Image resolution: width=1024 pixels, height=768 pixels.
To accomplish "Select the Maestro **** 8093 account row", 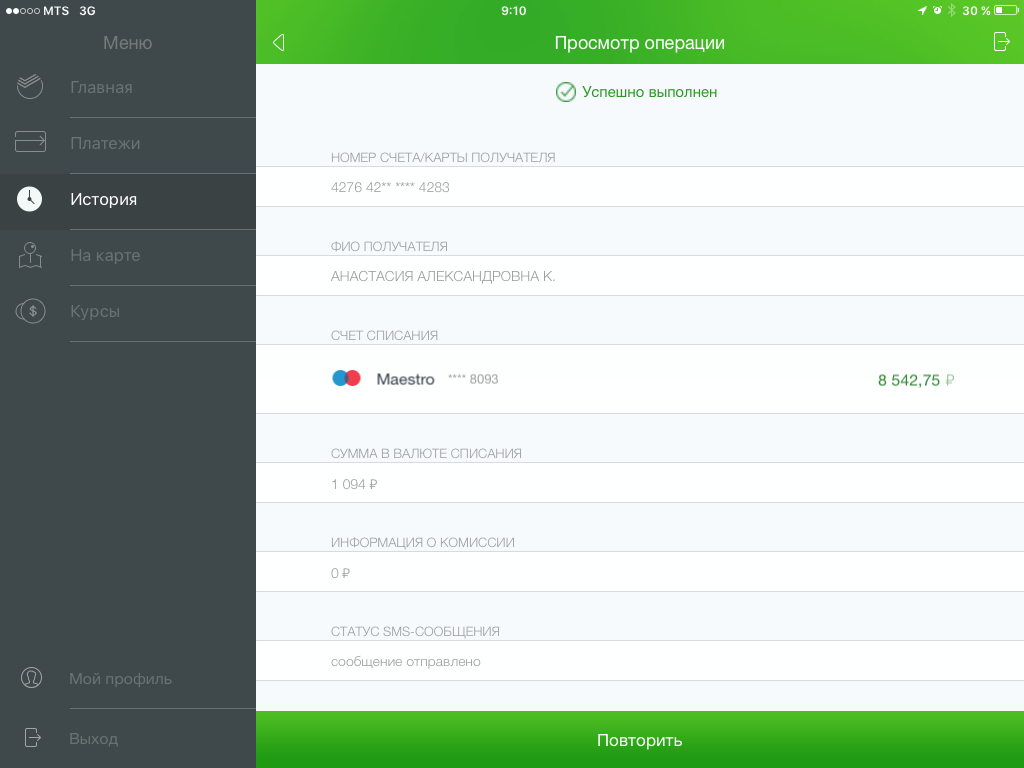I will 640,379.
